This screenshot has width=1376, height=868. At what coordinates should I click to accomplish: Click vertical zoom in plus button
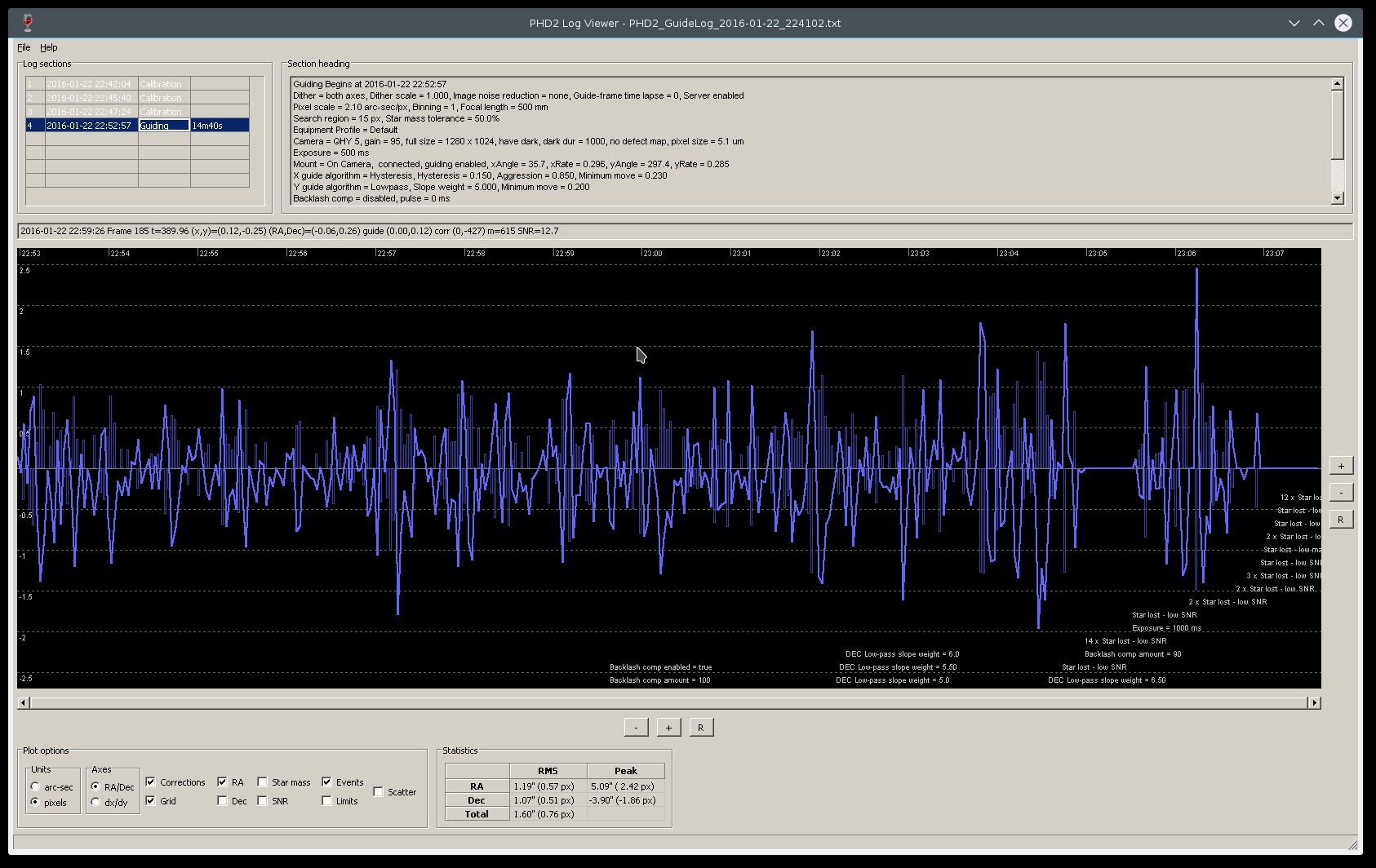pyautogui.click(x=1341, y=466)
